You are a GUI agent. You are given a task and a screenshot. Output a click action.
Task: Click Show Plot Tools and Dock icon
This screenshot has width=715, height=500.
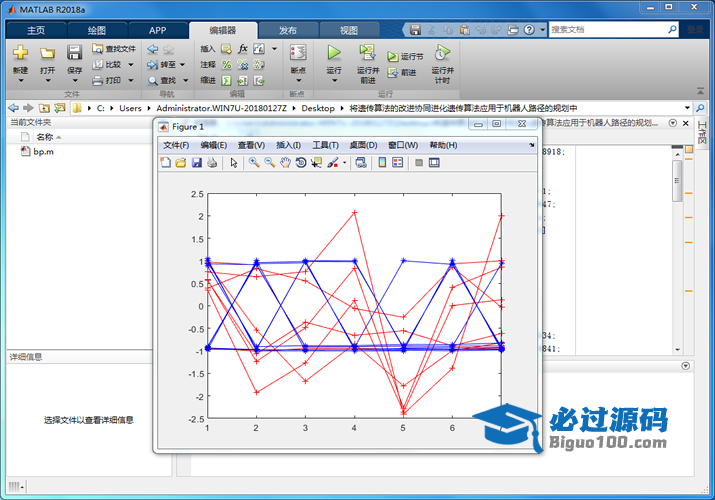click(434, 163)
